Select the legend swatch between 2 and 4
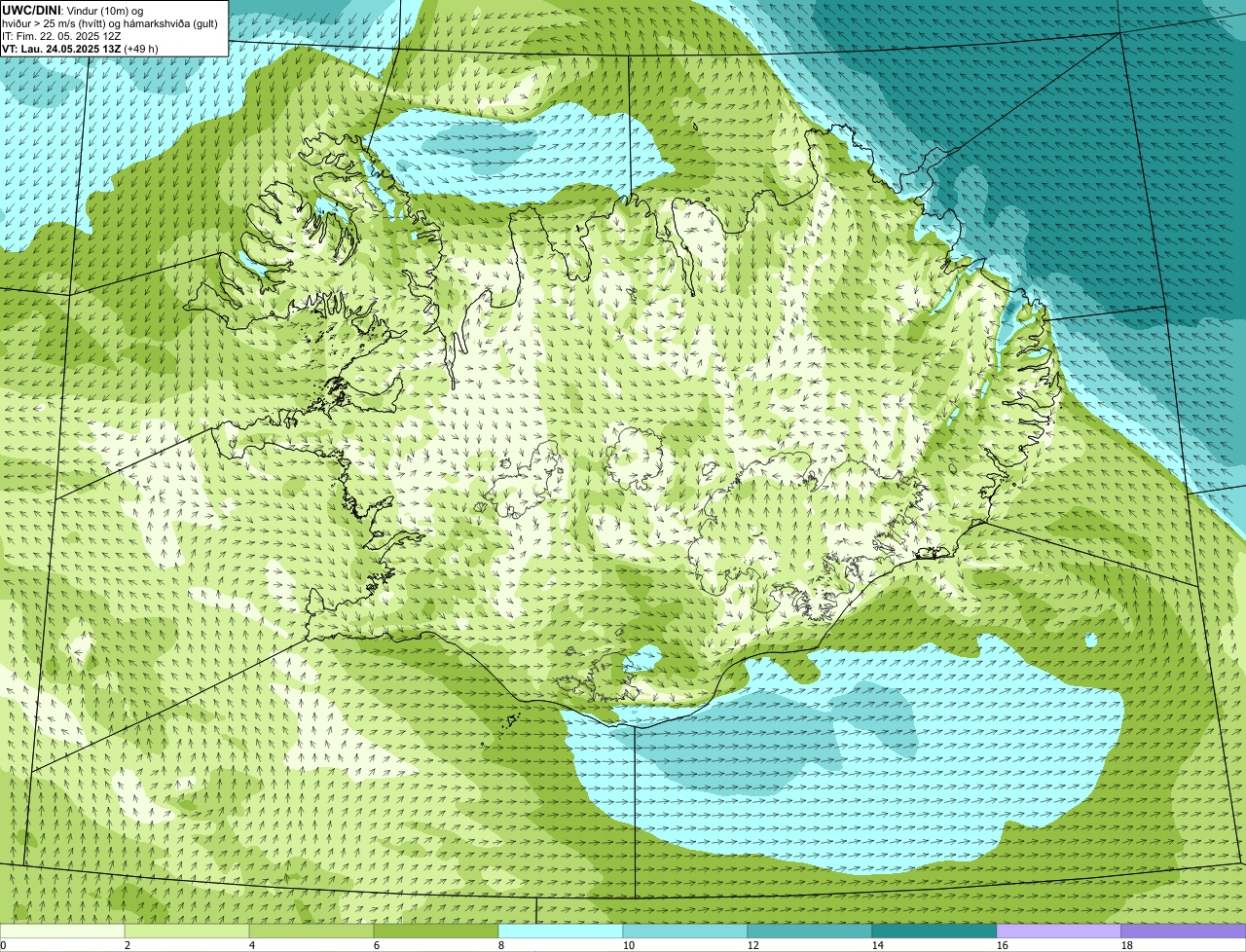The image size is (1246, 952). pyautogui.click(x=187, y=932)
